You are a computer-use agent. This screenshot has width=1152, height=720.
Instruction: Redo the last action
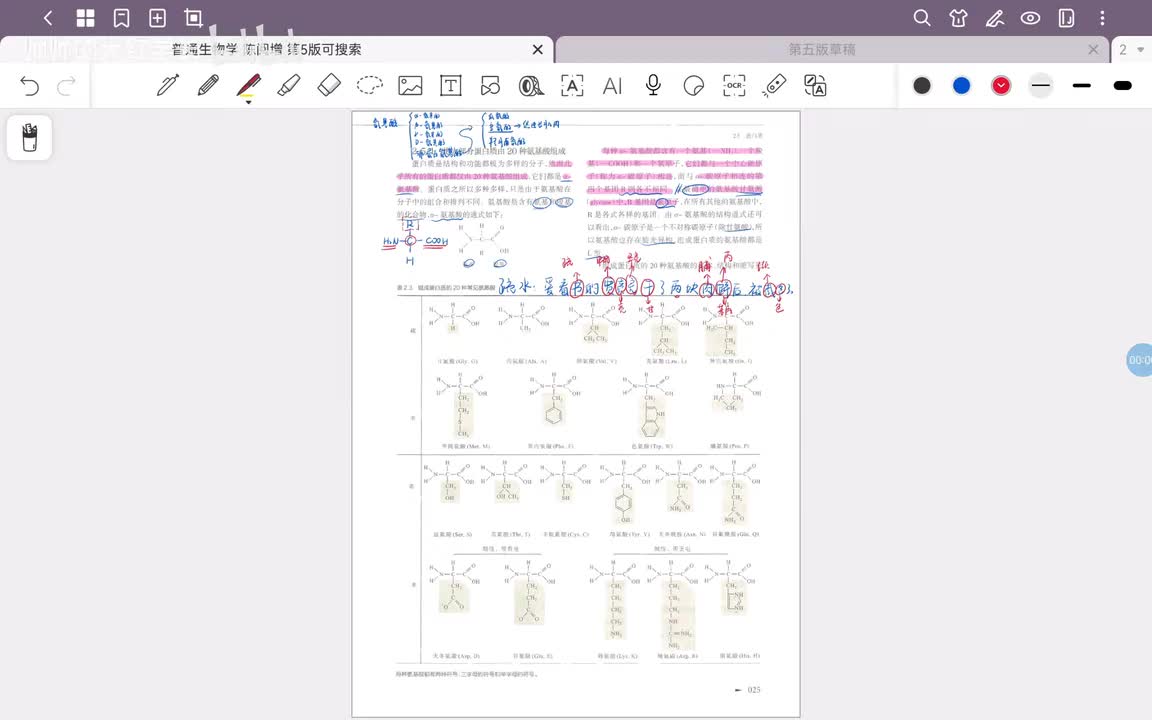(66, 86)
